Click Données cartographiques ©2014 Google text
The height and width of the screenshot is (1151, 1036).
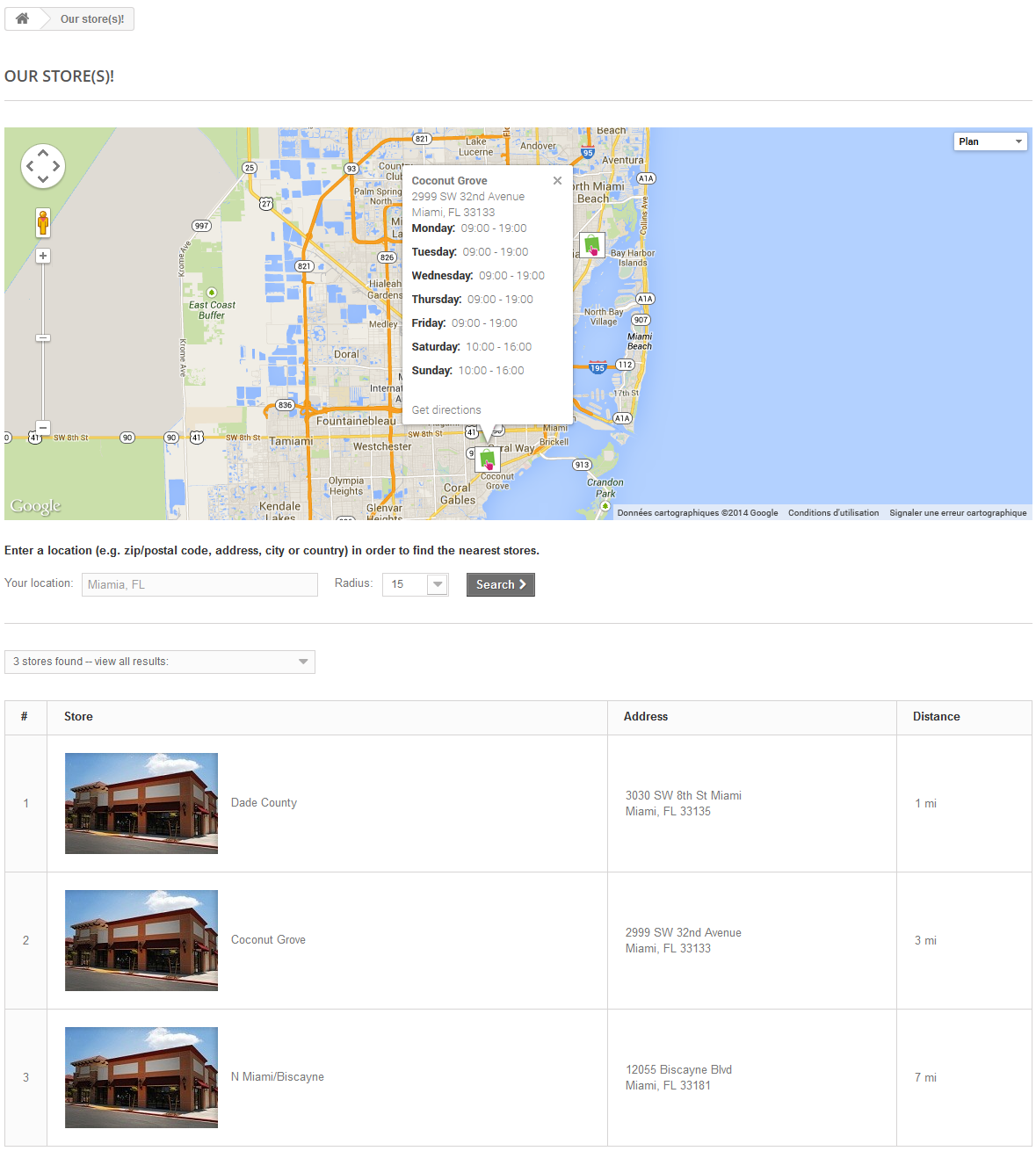(698, 513)
